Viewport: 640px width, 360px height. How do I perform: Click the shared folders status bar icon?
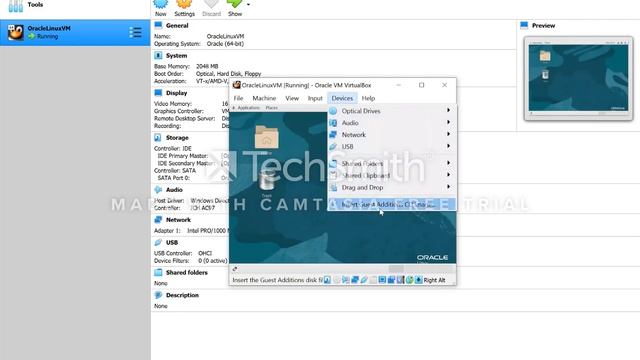(373, 280)
